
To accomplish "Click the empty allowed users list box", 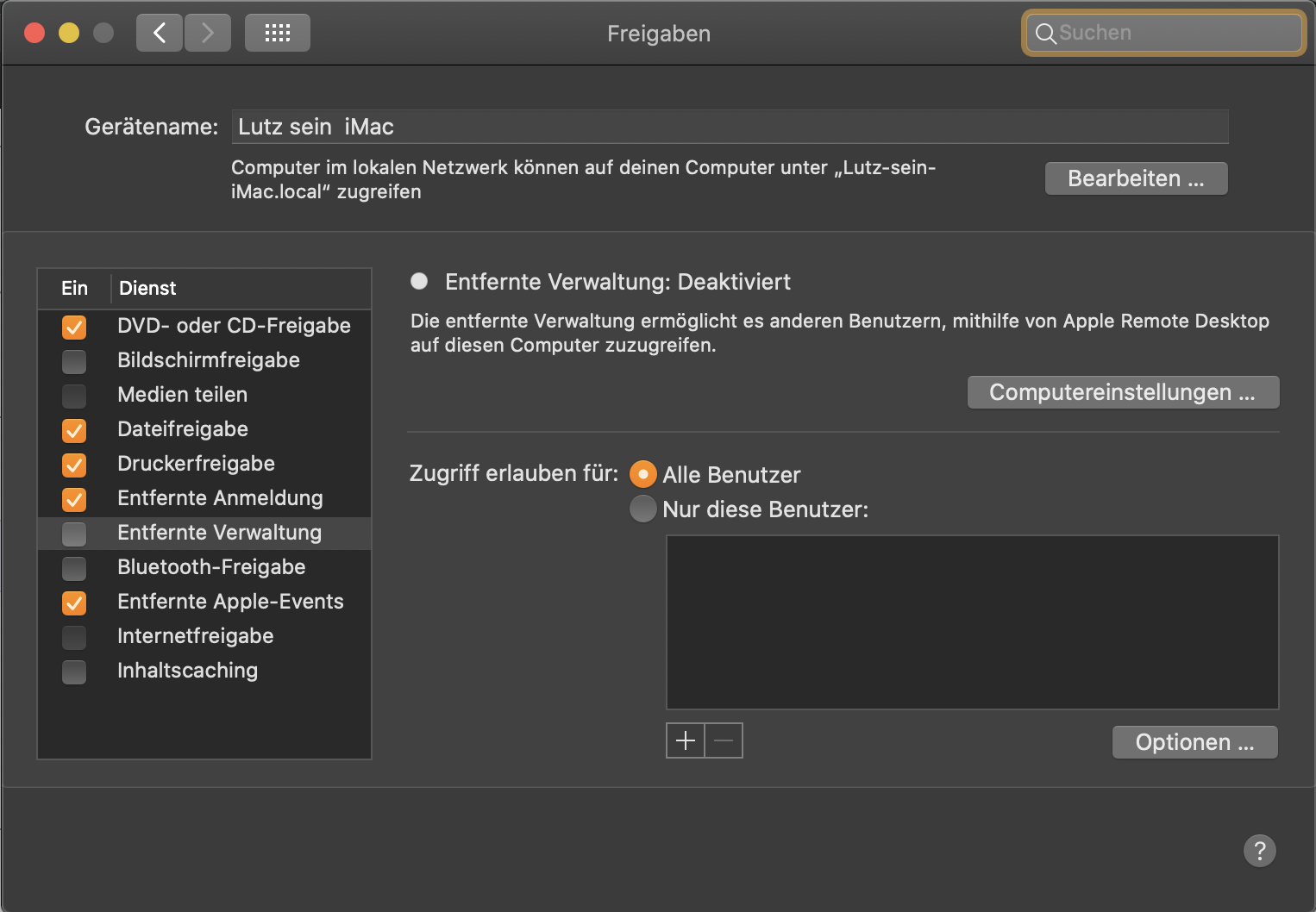I will 972,622.
